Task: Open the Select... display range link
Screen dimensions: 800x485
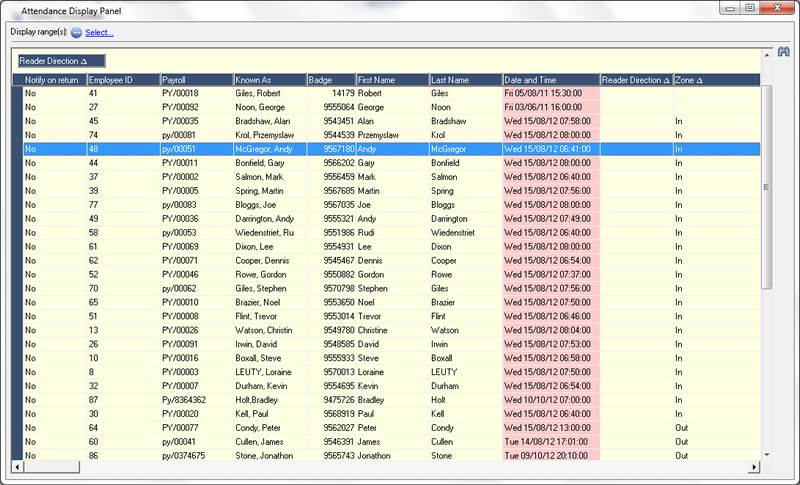Action: (x=99, y=33)
